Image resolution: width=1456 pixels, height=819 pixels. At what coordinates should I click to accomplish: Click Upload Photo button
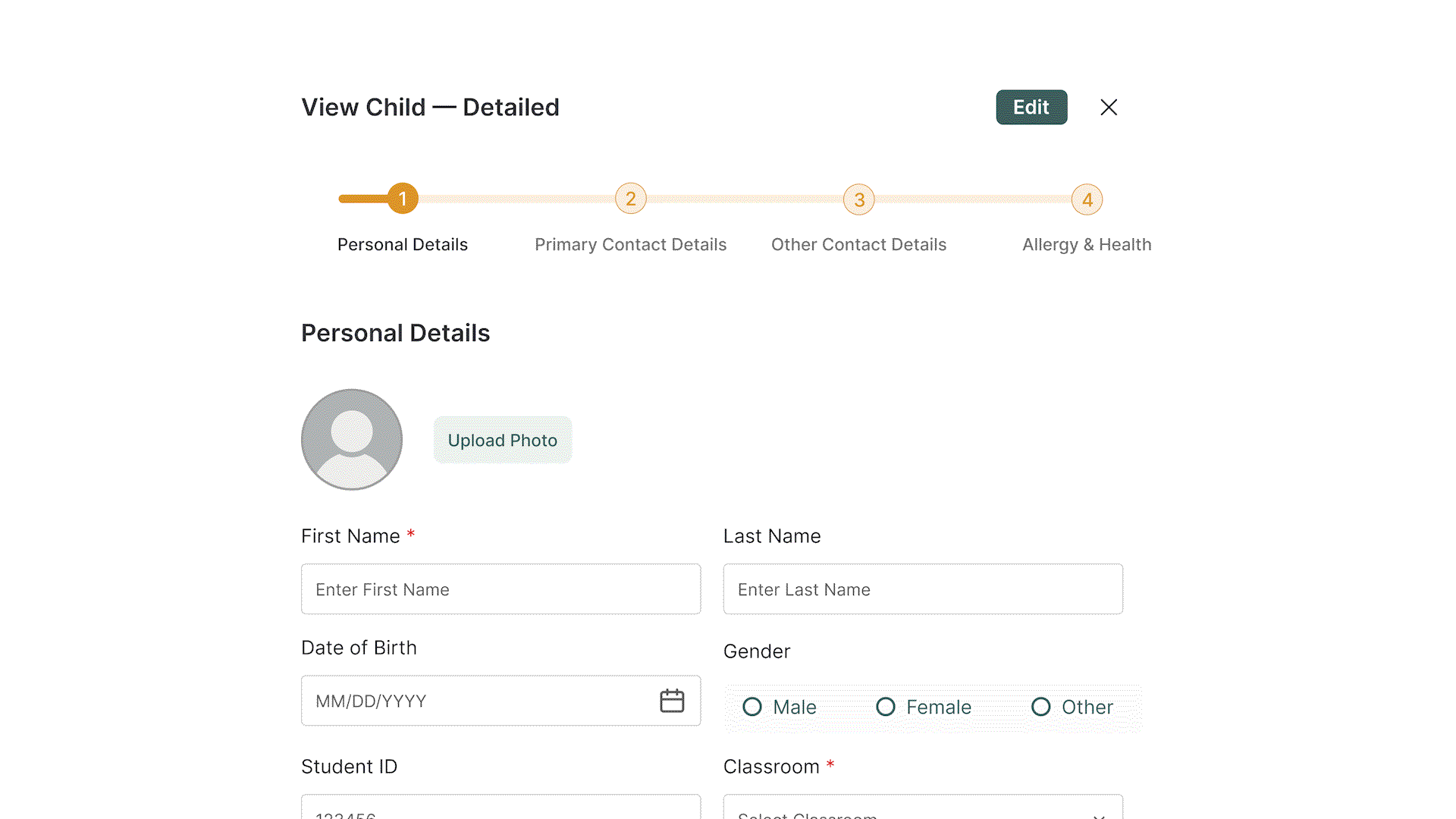[503, 440]
